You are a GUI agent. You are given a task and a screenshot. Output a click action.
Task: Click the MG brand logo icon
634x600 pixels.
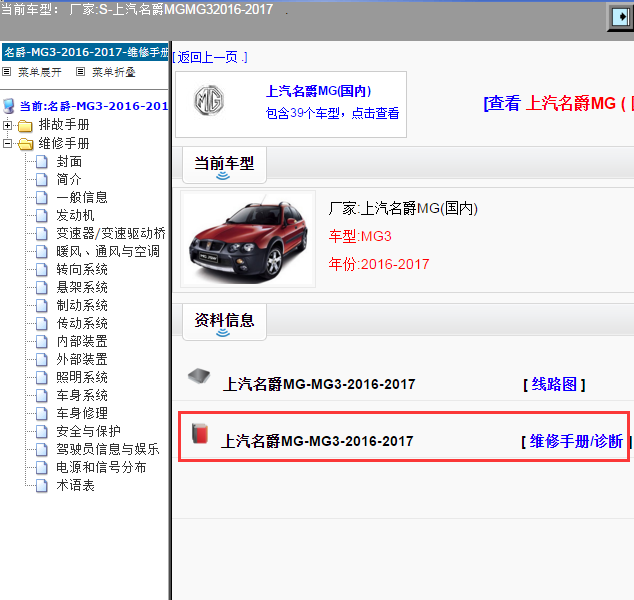(x=209, y=100)
